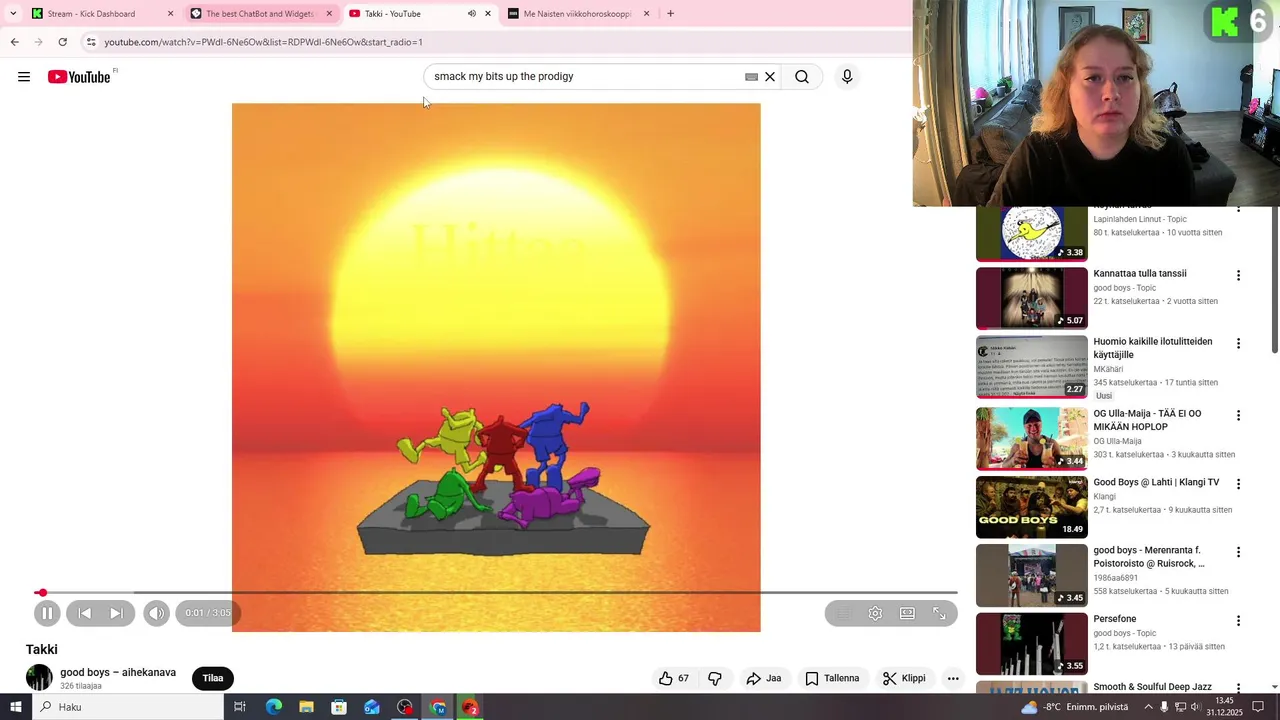This screenshot has width=1280, height=720.
Task: Click the browser address bar URL
Action: coord(264,42)
